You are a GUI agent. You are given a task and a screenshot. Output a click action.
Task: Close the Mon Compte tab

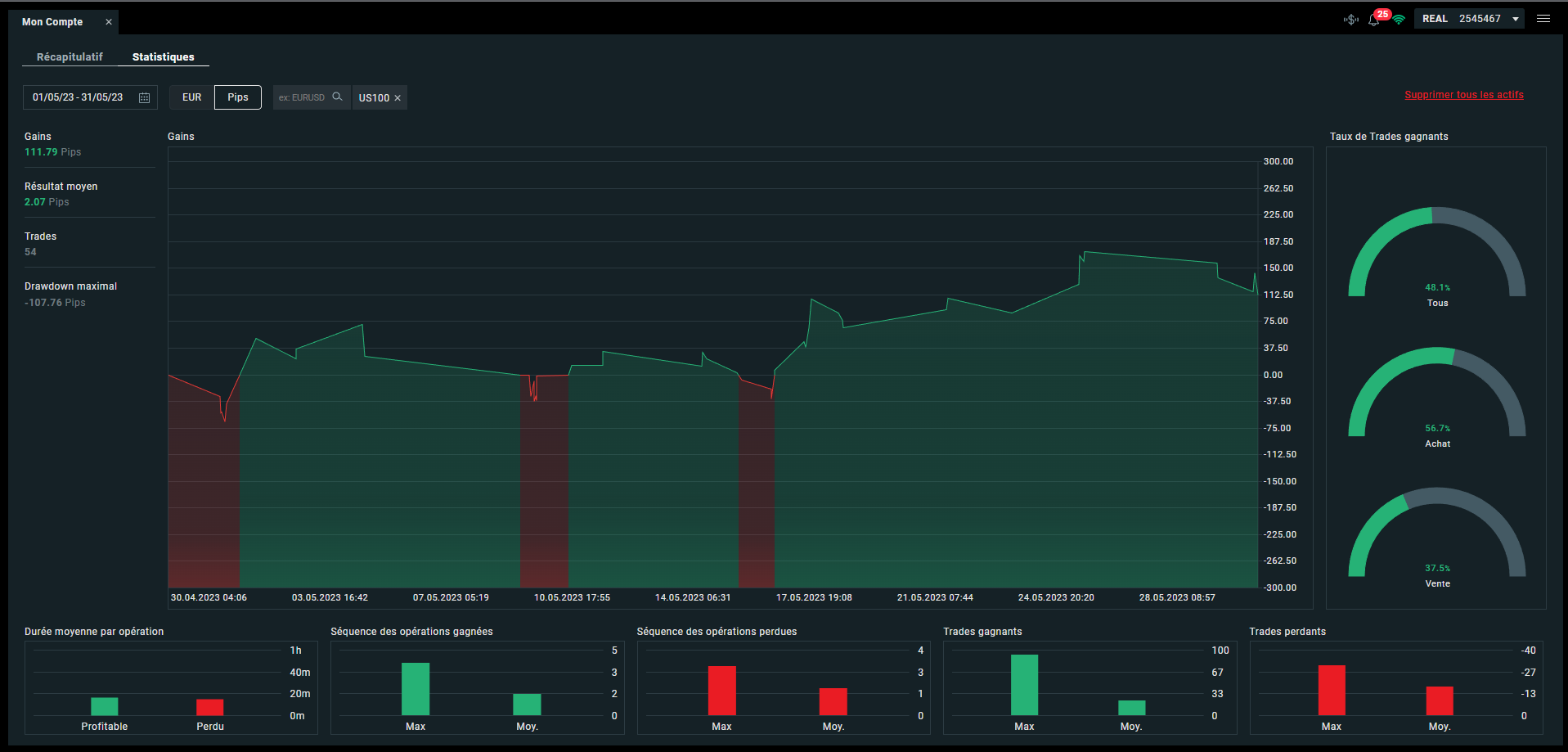108,22
